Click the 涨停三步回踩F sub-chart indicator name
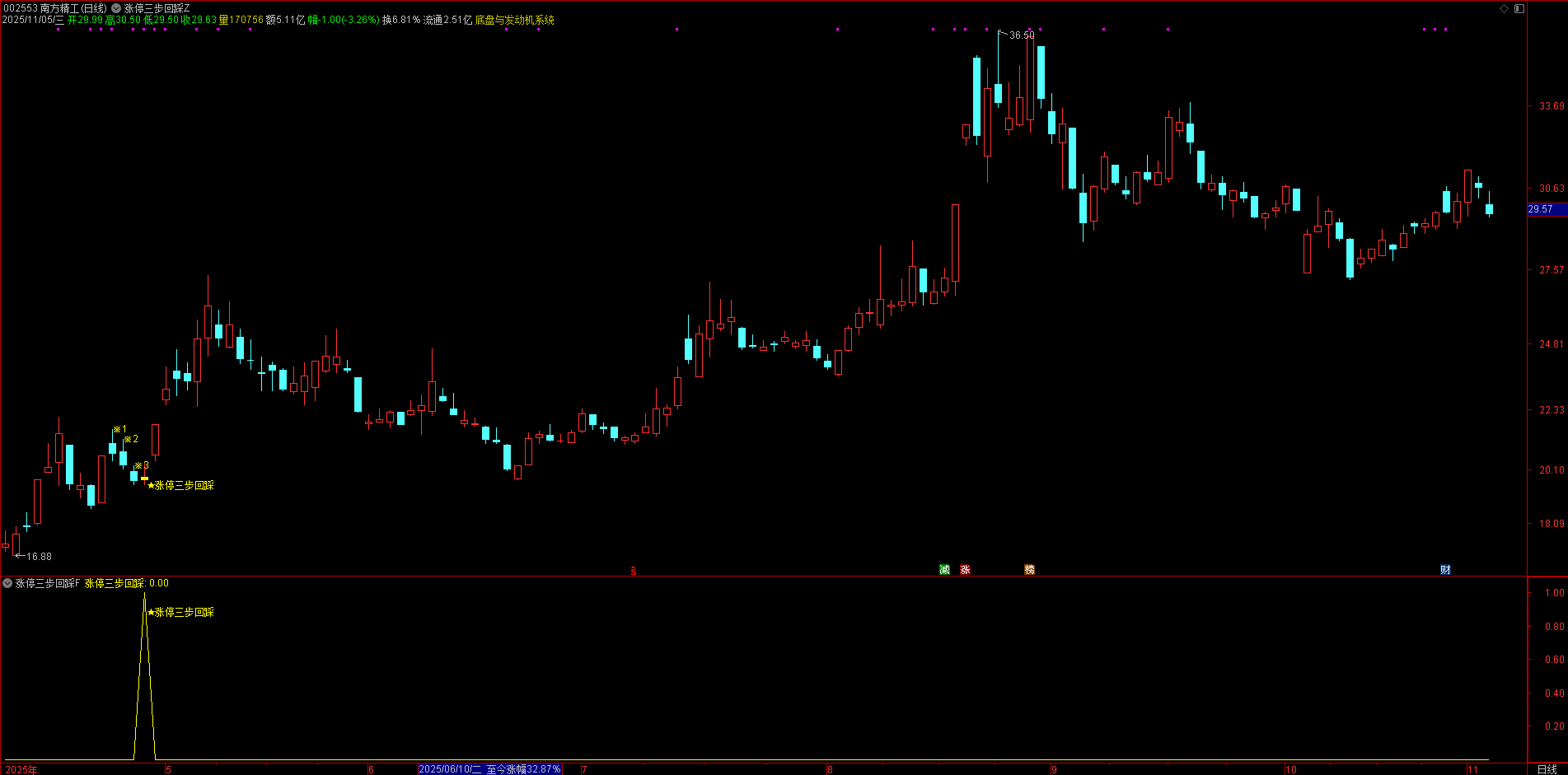The width and height of the screenshot is (1568, 775). coord(48,583)
